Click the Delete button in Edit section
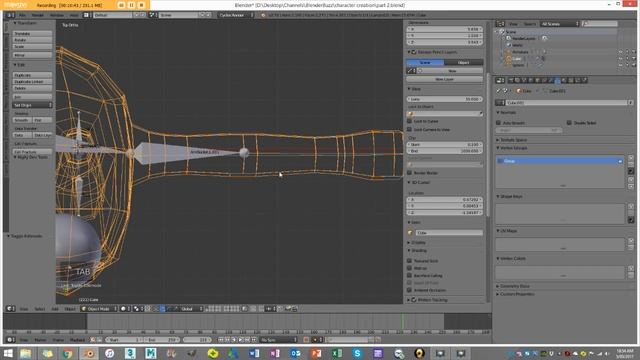The width and height of the screenshot is (640, 360). click(x=32, y=88)
